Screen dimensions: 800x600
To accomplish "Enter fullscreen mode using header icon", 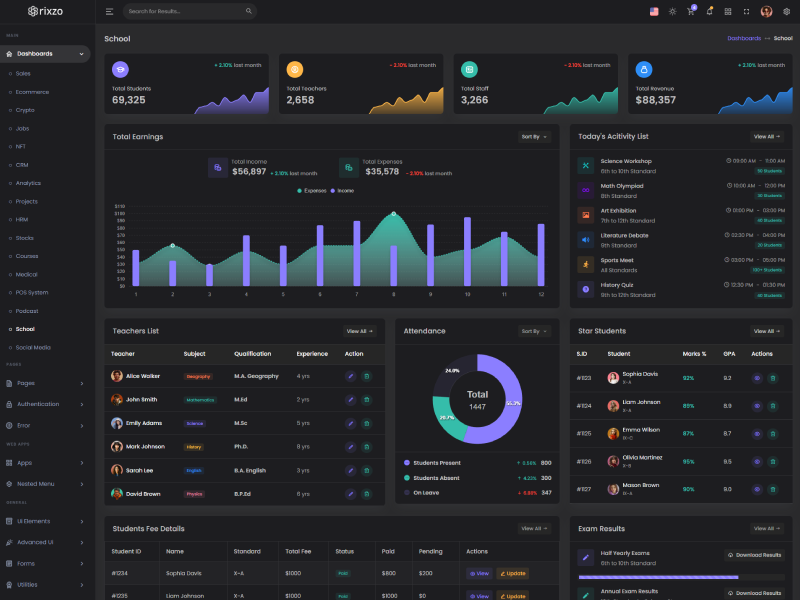I will pyautogui.click(x=747, y=11).
